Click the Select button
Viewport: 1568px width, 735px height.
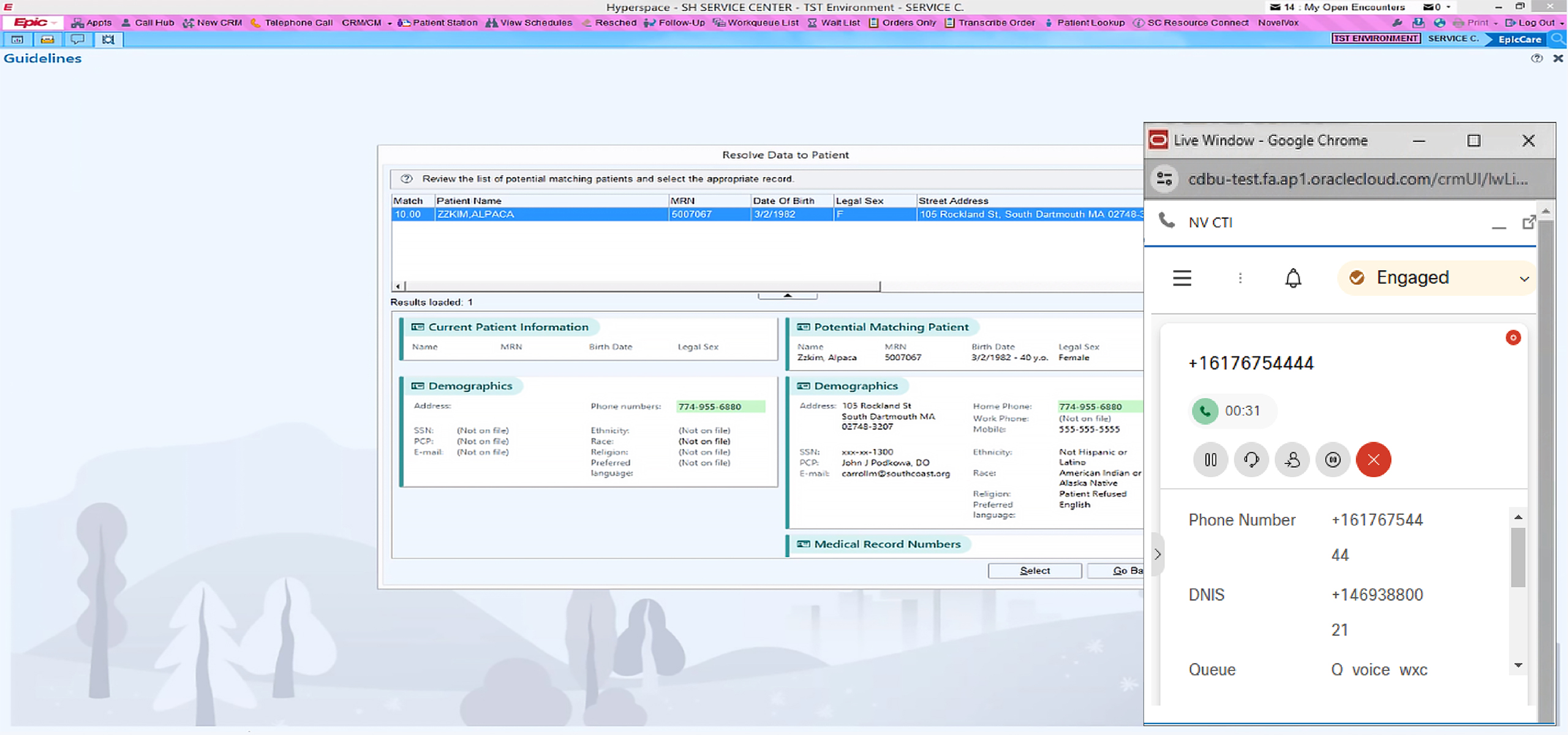click(1035, 570)
